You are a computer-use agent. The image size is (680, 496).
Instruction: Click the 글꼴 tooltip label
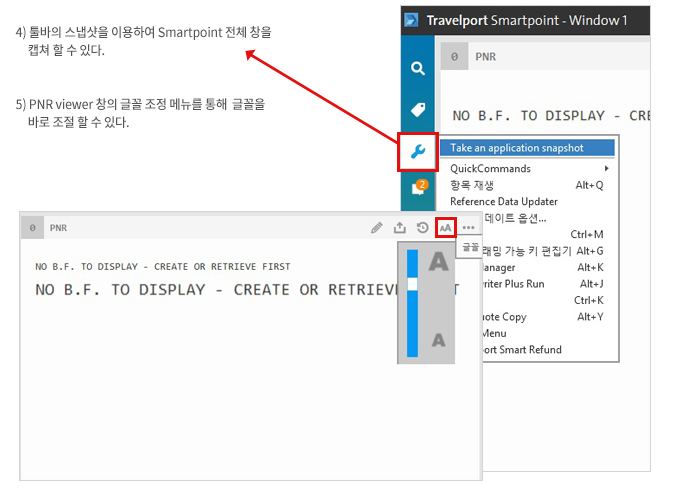[x=470, y=247]
